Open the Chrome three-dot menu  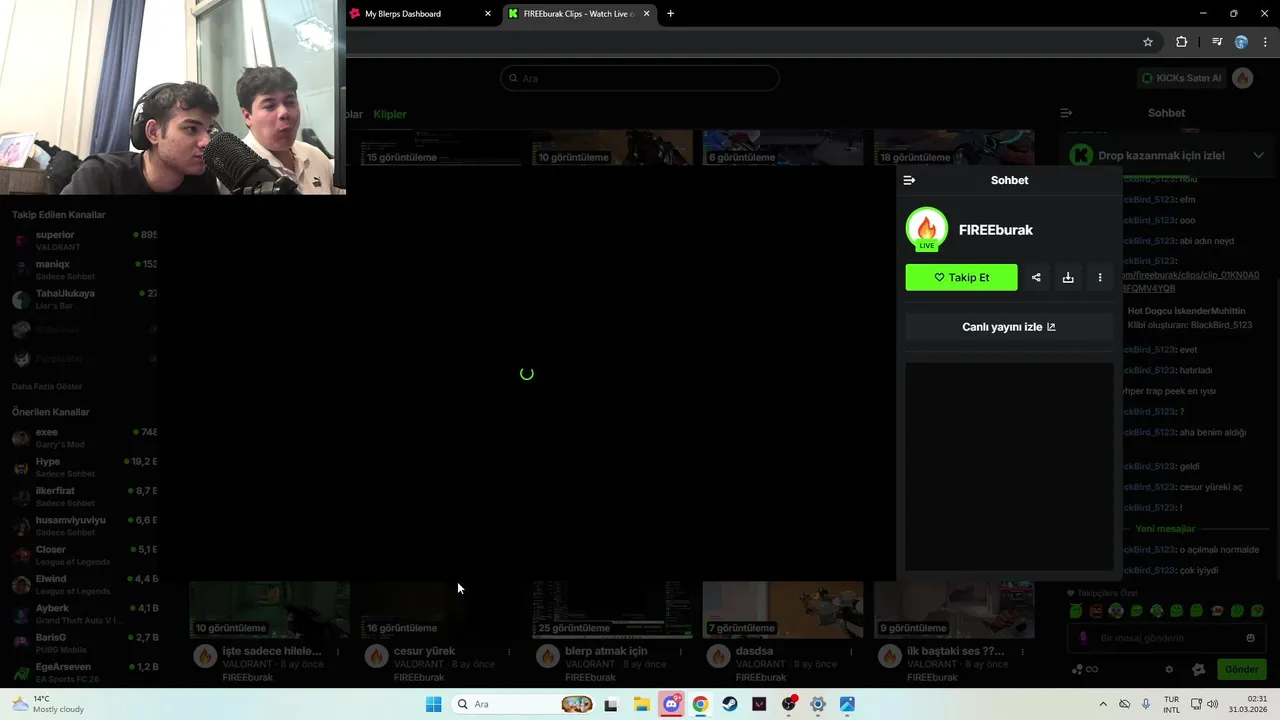(1266, 42)
